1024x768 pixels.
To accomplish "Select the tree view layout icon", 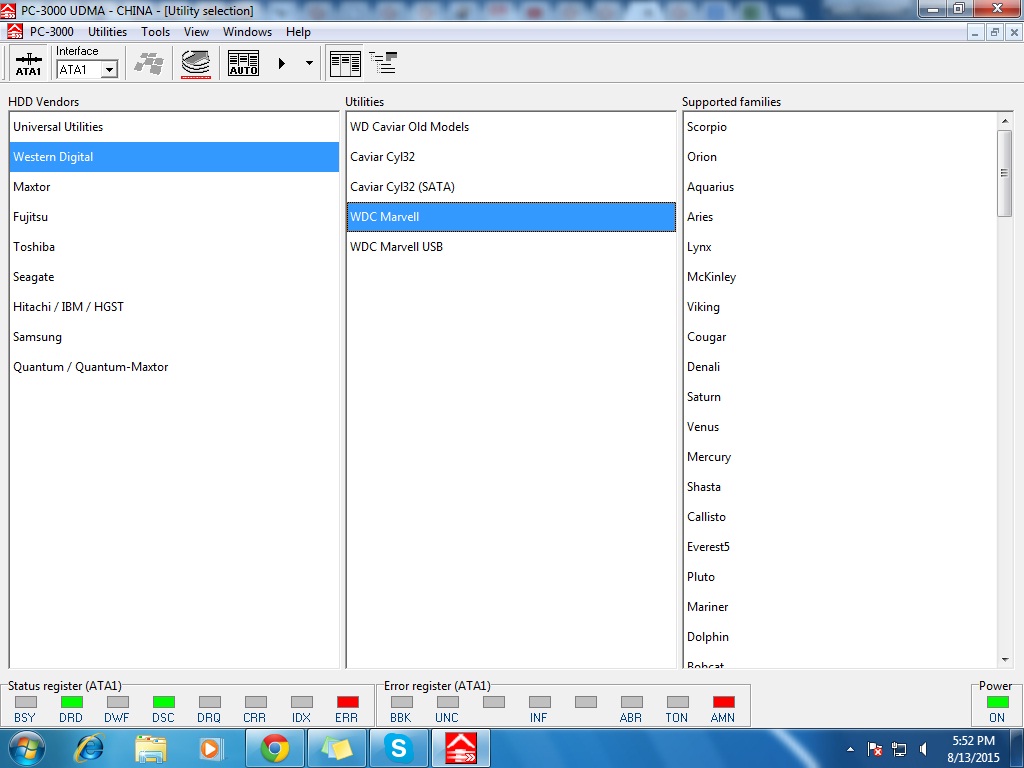I will (x=383, y=63).
